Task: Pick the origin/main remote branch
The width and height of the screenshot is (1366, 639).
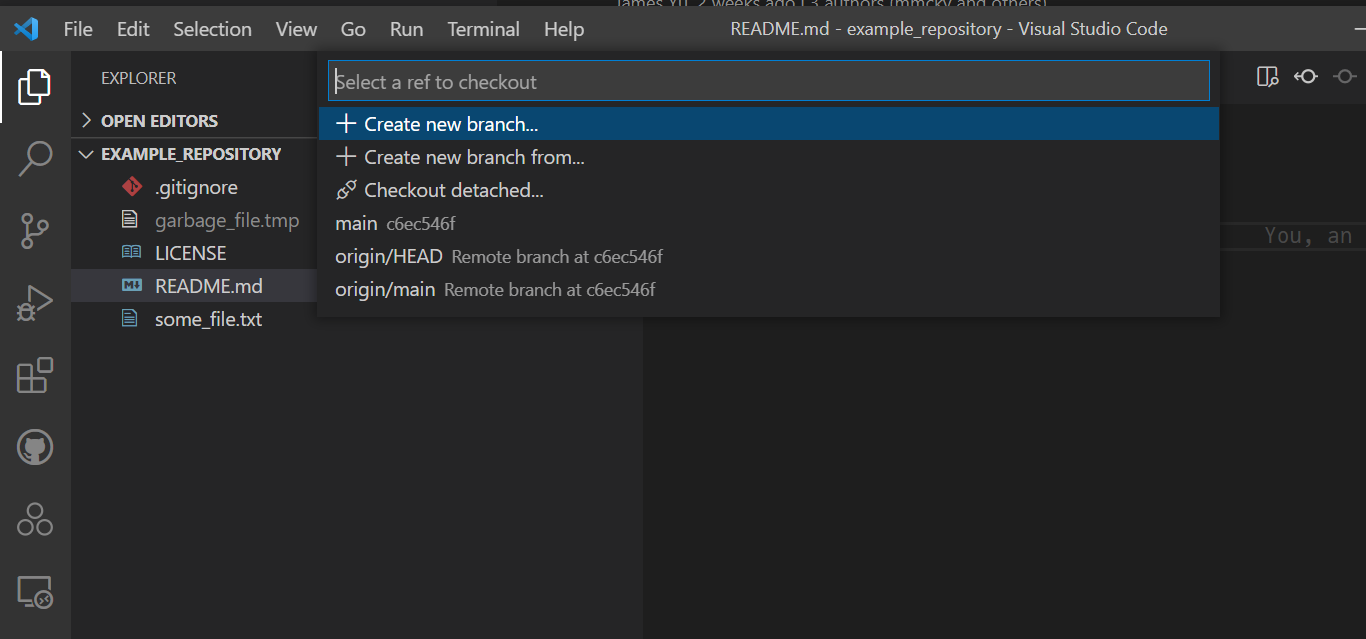Action: coord(386,289)
